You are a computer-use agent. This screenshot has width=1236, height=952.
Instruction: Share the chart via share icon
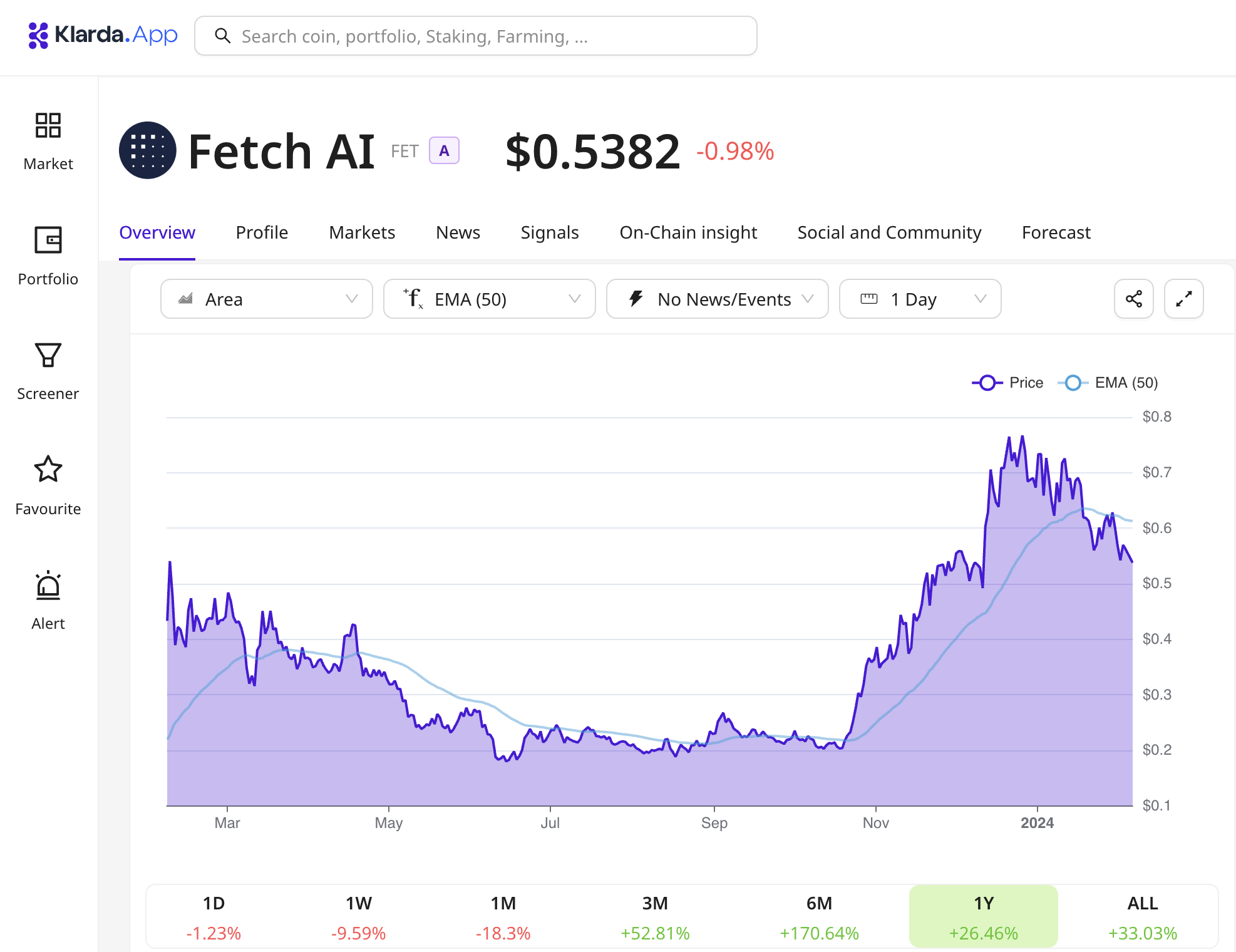1133,299
